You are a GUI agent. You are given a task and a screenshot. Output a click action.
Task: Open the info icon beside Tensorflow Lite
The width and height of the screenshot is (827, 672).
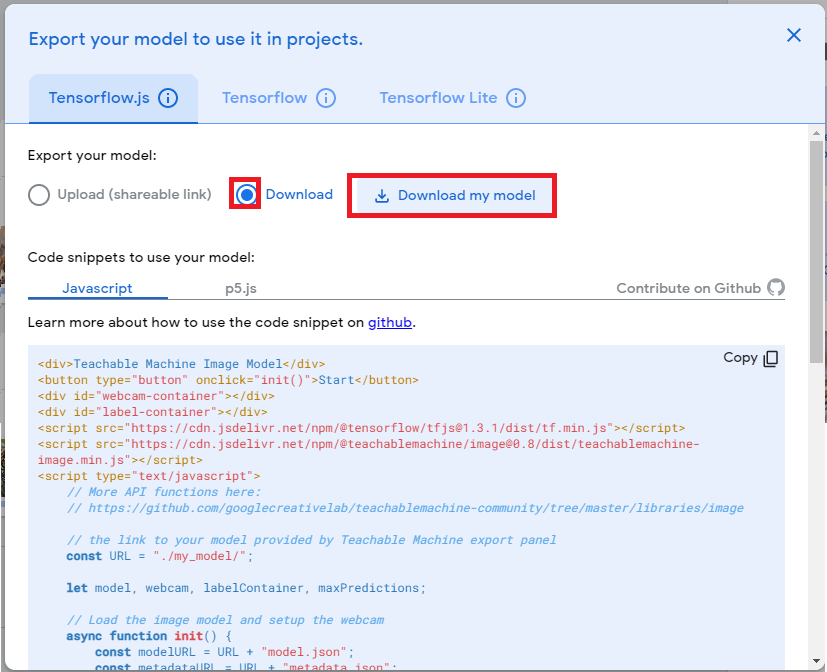[x=516, y=98]
